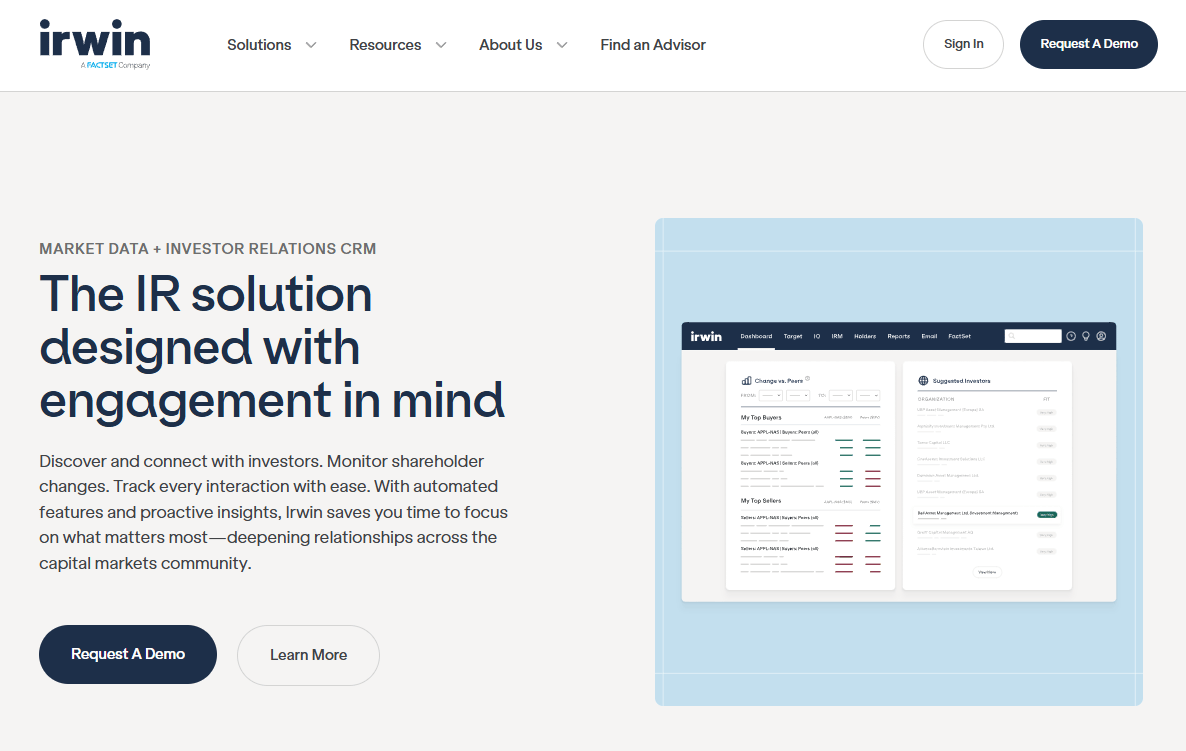
Task: Click the Sign In button
Action: (x=964, y=44)
